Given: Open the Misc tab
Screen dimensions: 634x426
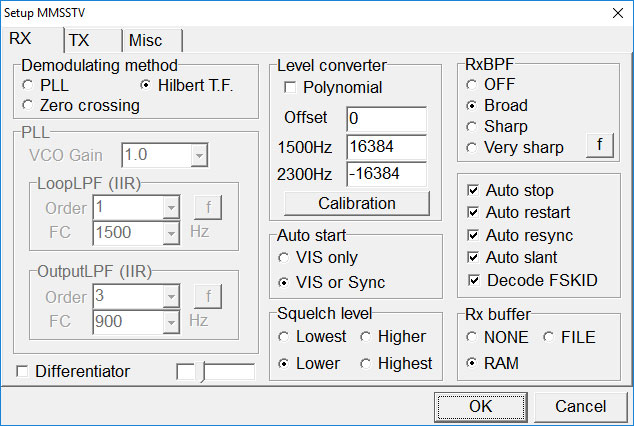Looking at the screenshot, I should point(152,40).
